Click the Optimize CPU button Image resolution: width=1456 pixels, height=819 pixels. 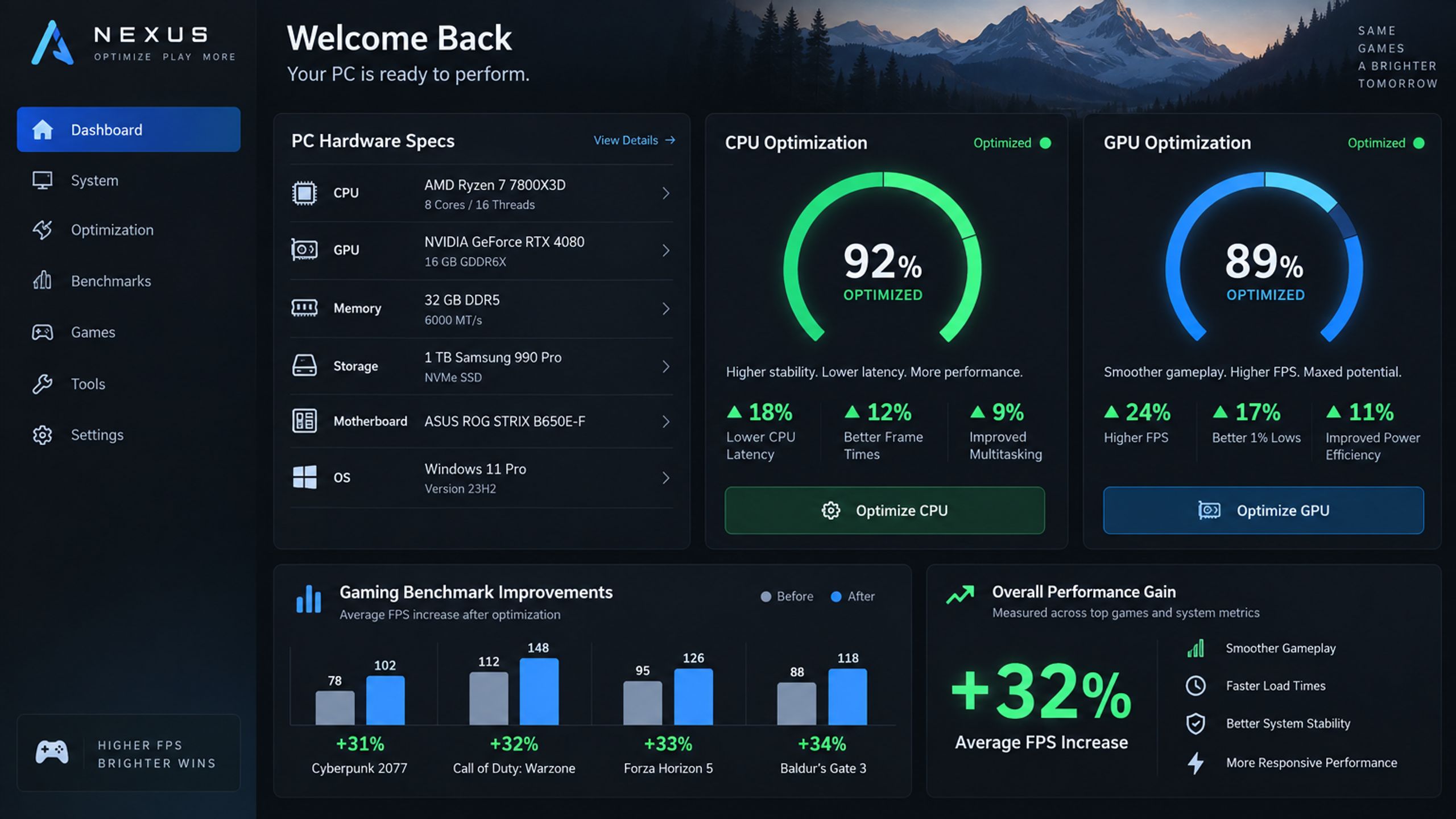tap(884, 510)
